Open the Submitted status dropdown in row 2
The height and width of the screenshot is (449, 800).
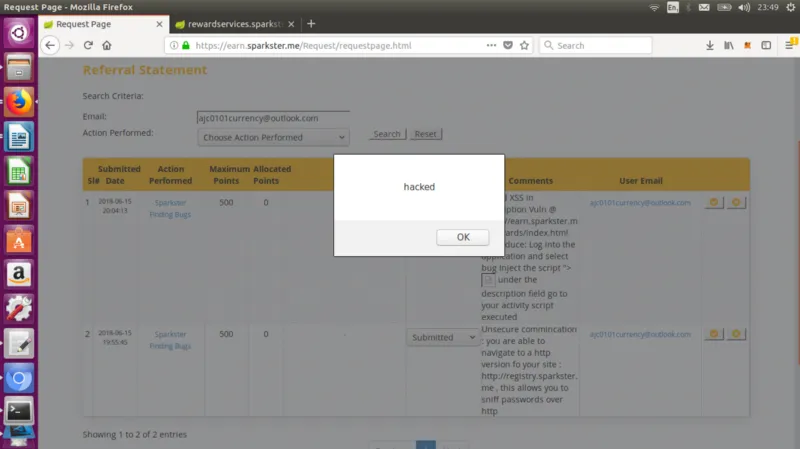coord(442,337)
